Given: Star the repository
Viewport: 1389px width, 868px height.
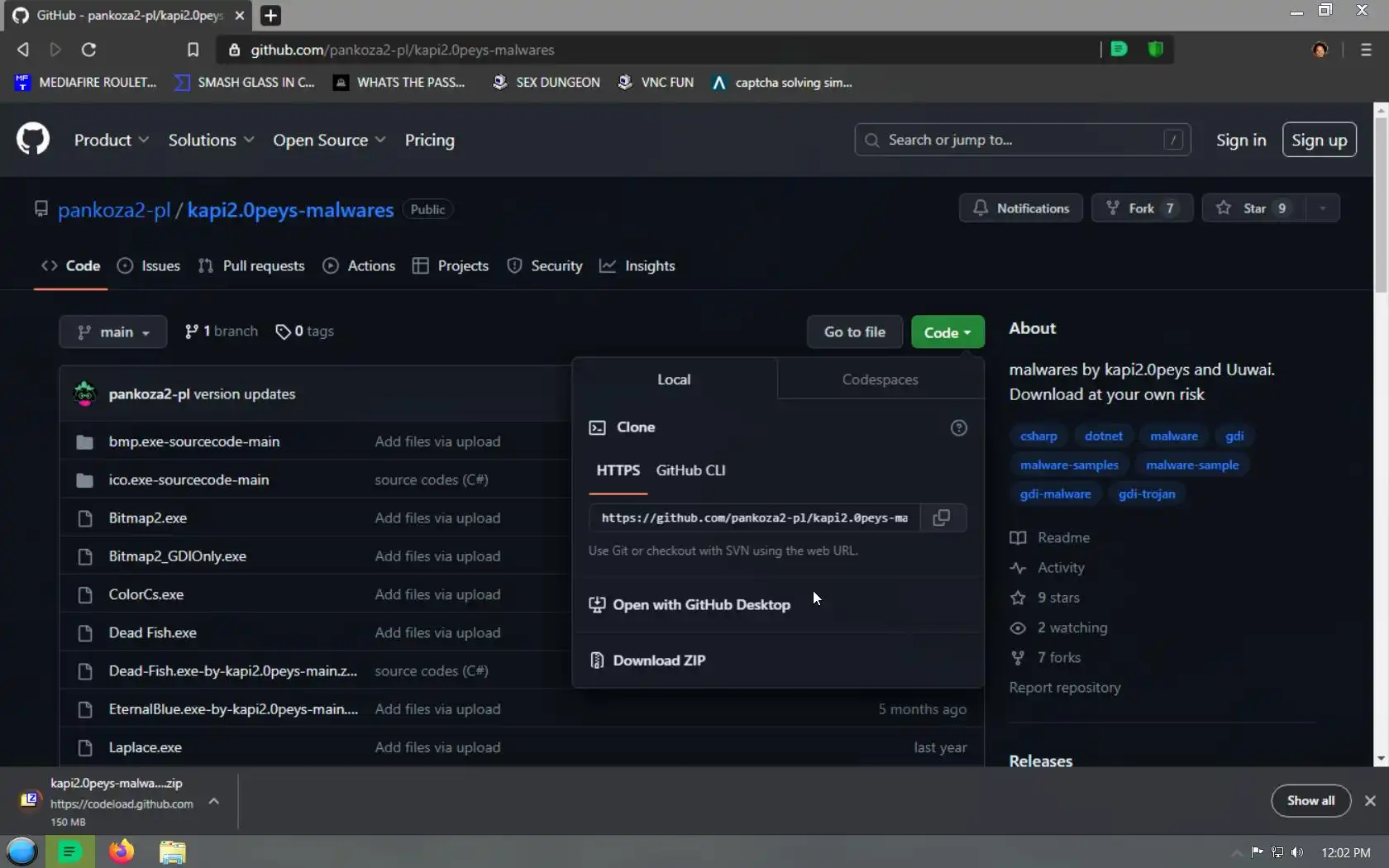Looking at the screenshot, I should coord(1254,208).
